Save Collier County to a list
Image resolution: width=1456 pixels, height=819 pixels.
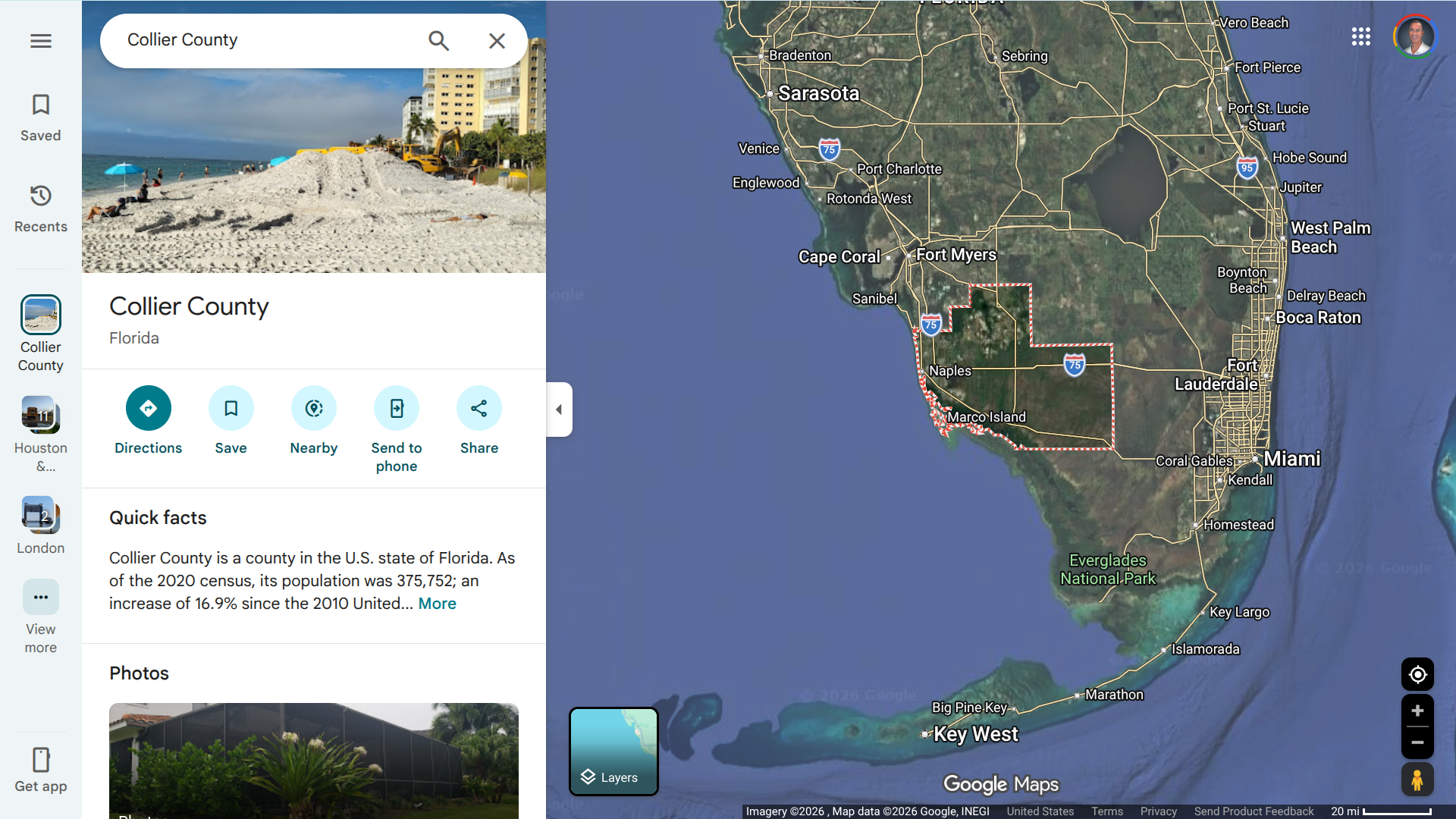click(231, 409)
